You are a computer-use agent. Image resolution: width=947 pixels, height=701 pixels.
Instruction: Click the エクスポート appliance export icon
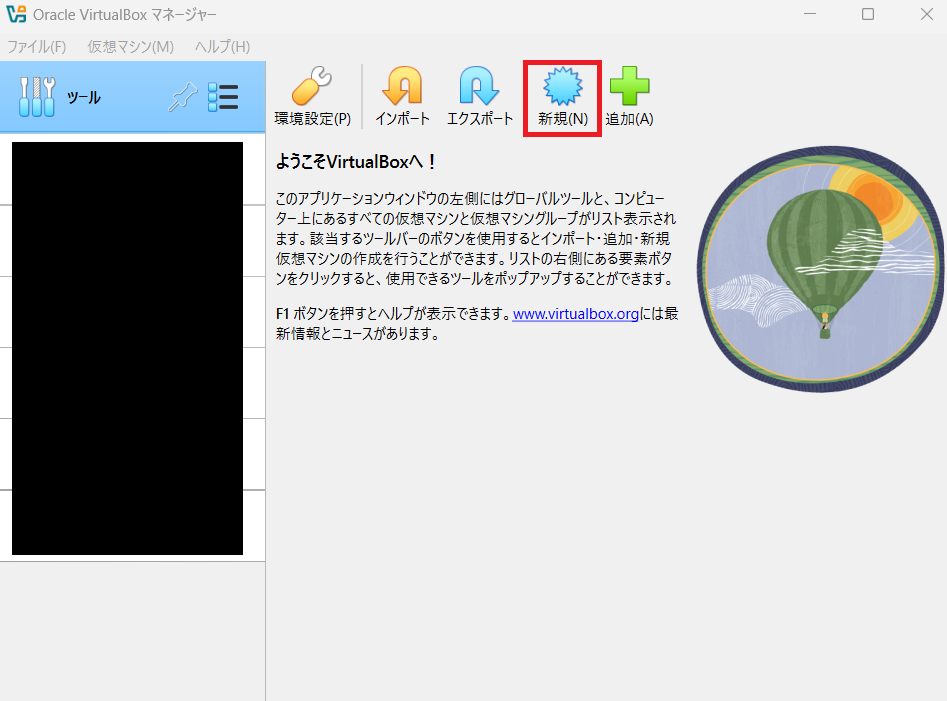click(x=479, y=88)
